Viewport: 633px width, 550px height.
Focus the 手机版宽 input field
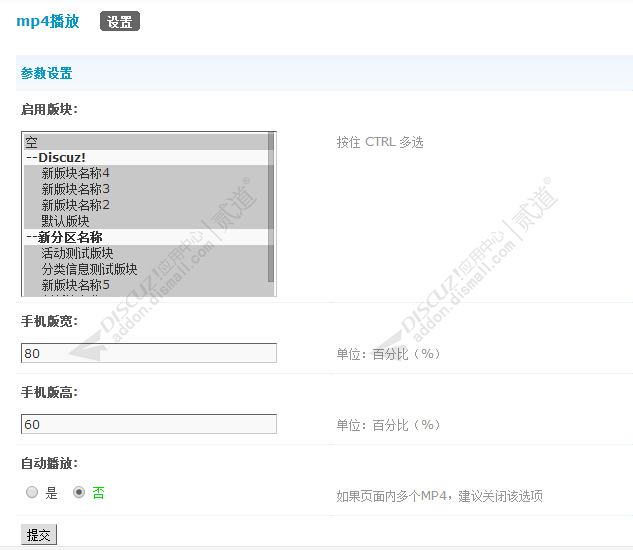pyautogui.click(x=149, y=353)
